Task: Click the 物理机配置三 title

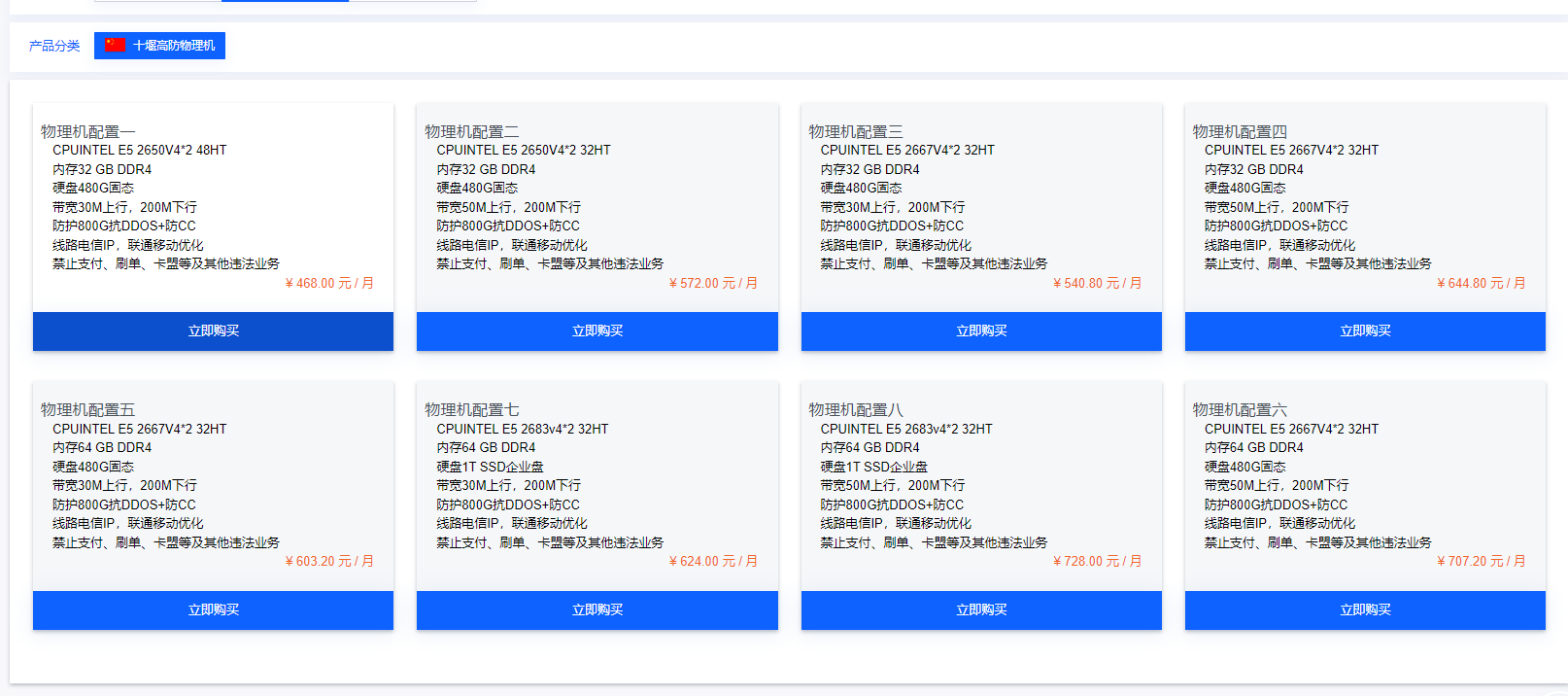Action: 856,131
